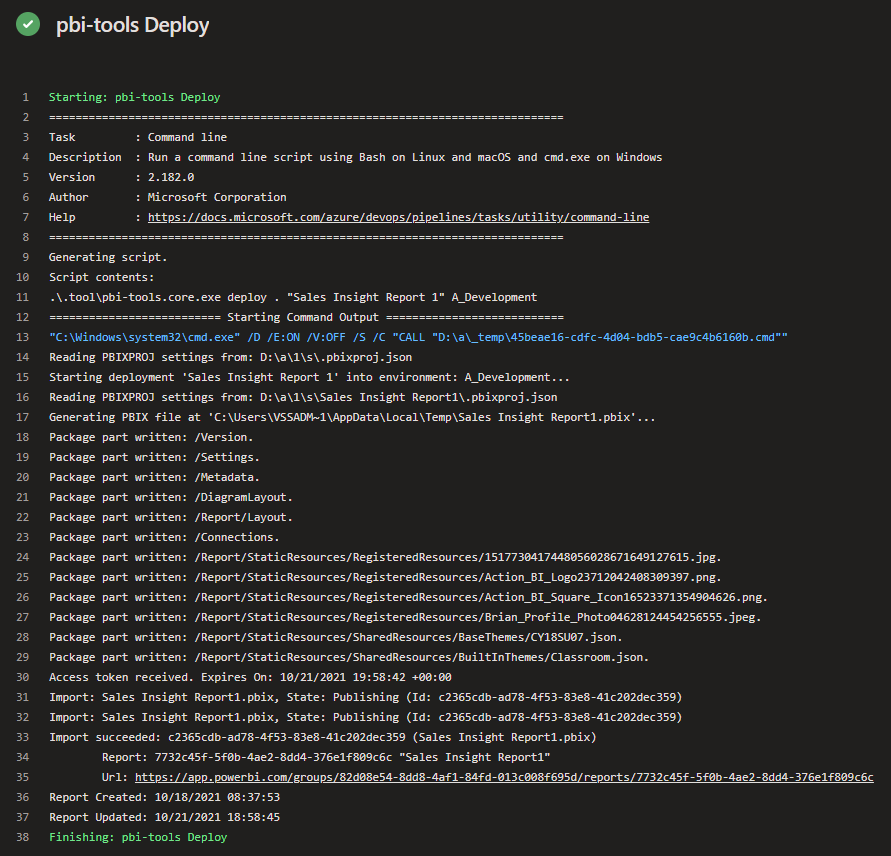Viewport: 891px width, 856px height.
Task: Click the Action_BI_Logo png package line
Action: pos(385,577)
